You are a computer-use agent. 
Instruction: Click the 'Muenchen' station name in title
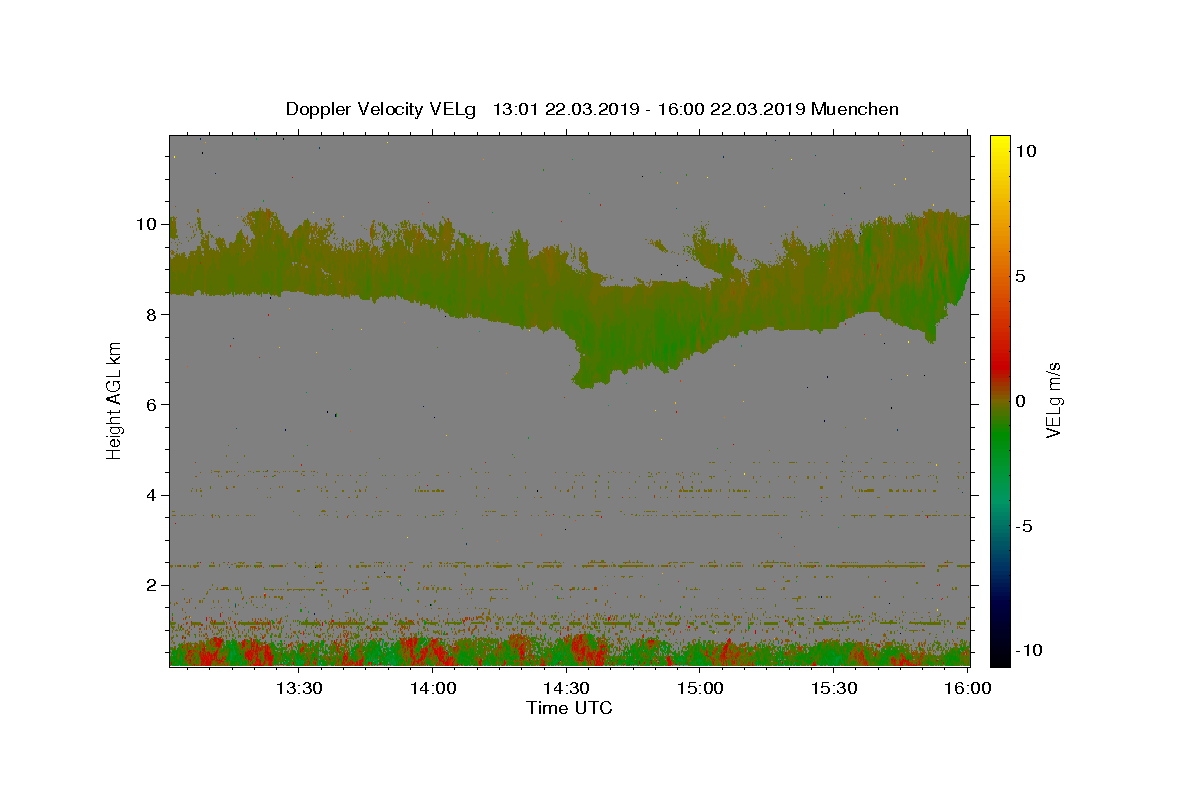pos(855,109)
